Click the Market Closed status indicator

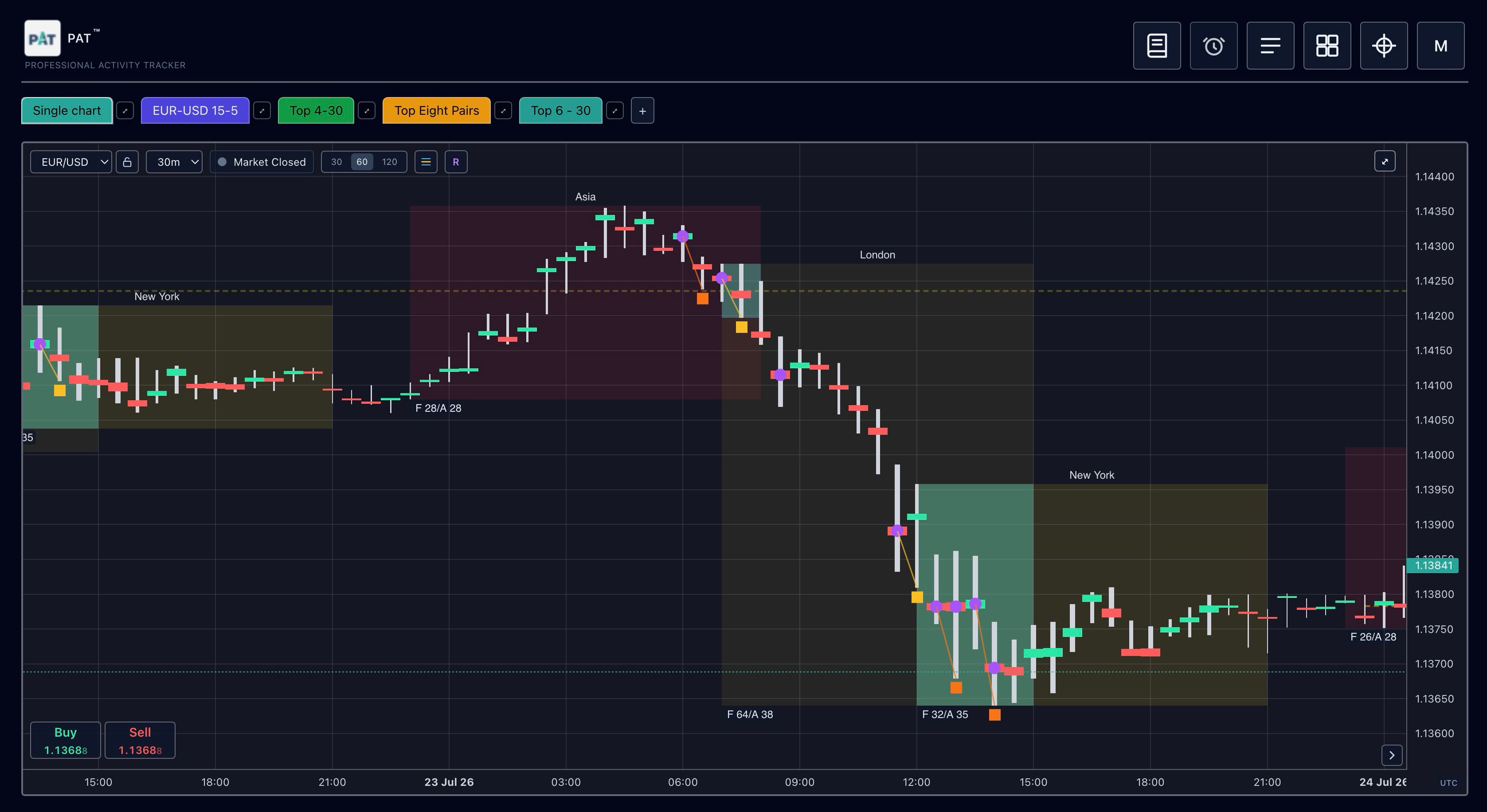(262, 162)
